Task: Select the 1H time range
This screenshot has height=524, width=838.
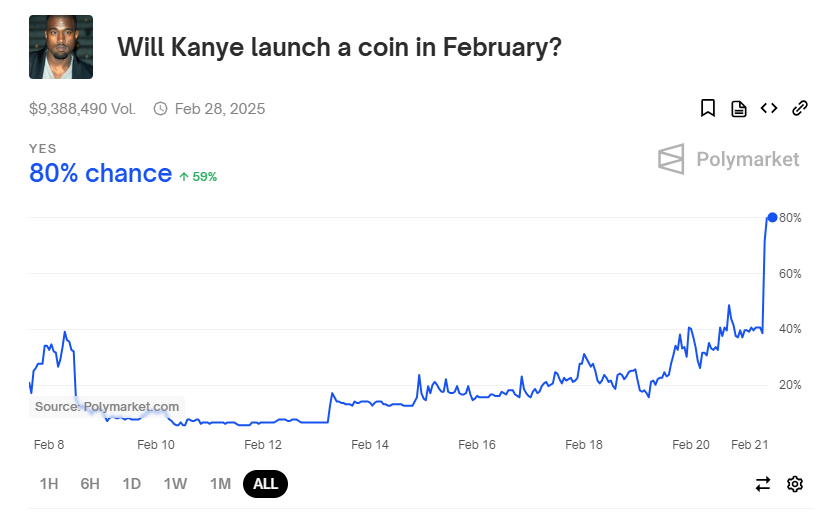Action: pyautogui.click(x=49, y=484)
